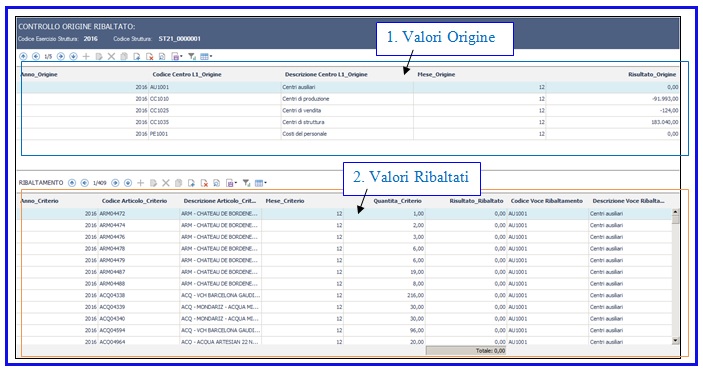The height and width of the screenshot is (370, 703).
Task: Sort by Codice Articolo_Criterio column header
Action: [x=135, y=201]
